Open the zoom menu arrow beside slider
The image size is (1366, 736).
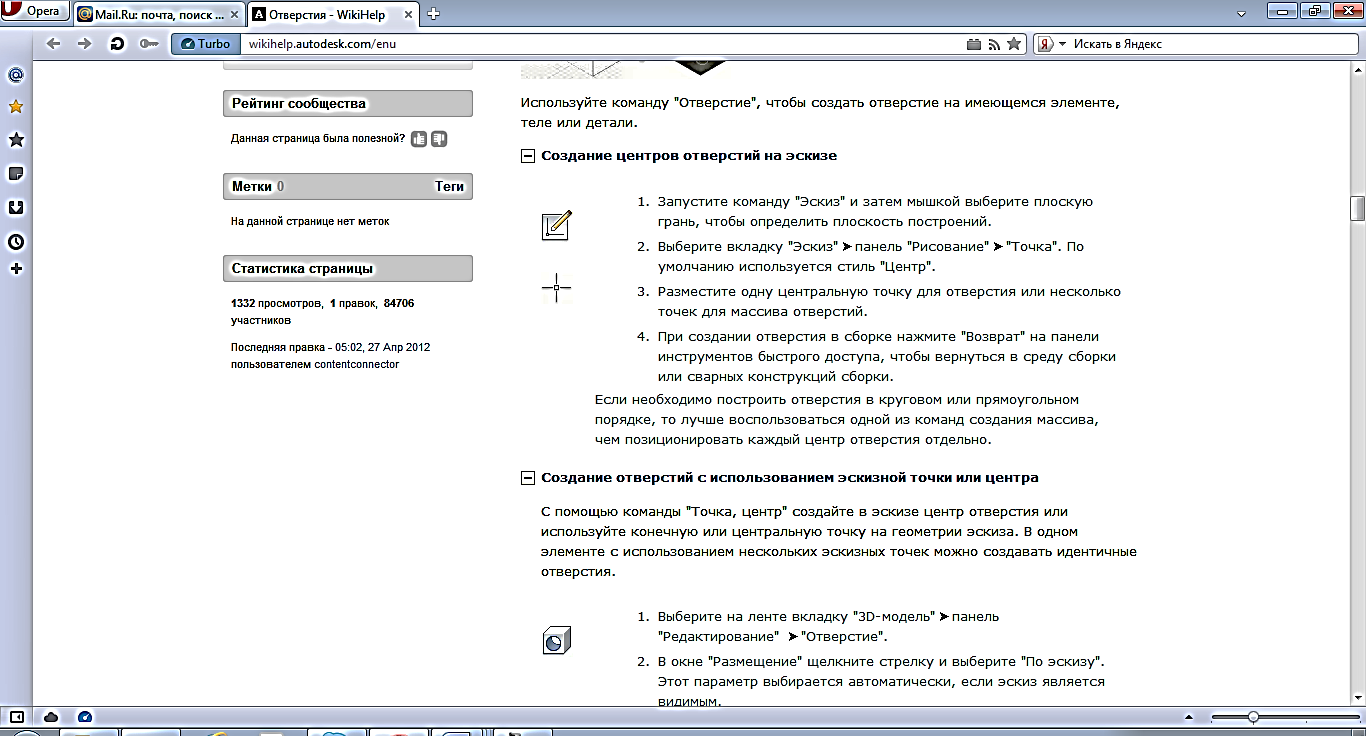(1188, 717)
